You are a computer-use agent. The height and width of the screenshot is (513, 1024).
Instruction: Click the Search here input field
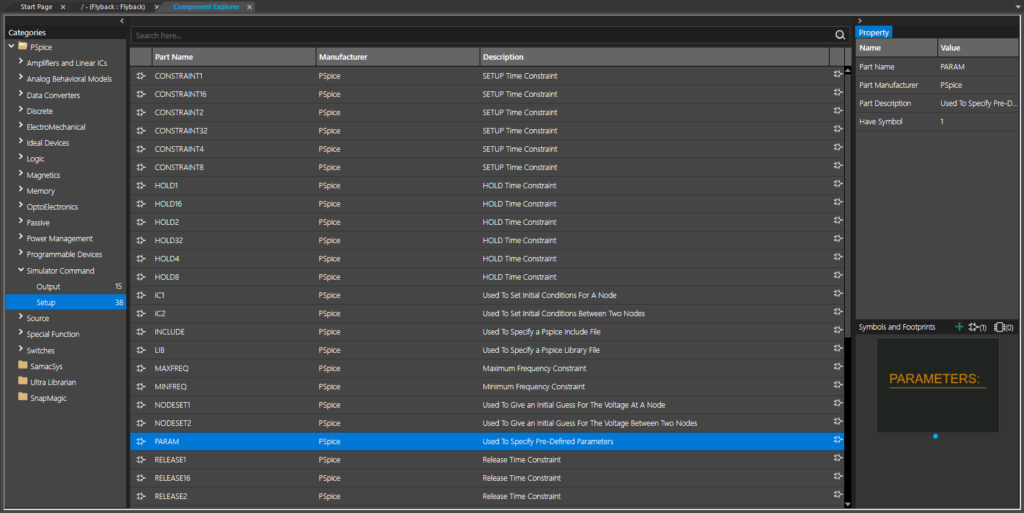(482, 35)
